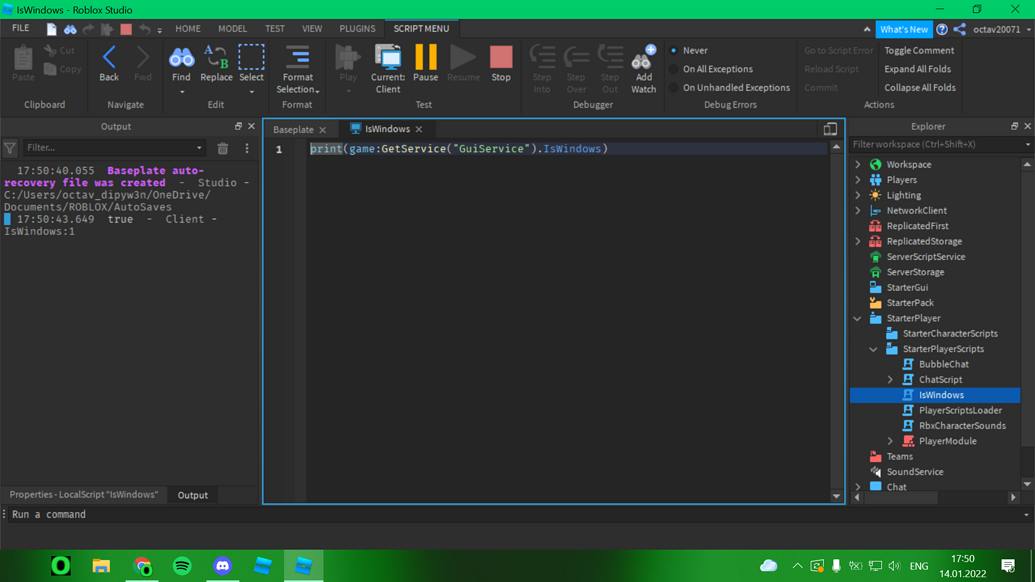1035x582 pixels.
Task: Open the Find dropdown arrow
Action: click(x=182, y=92)
